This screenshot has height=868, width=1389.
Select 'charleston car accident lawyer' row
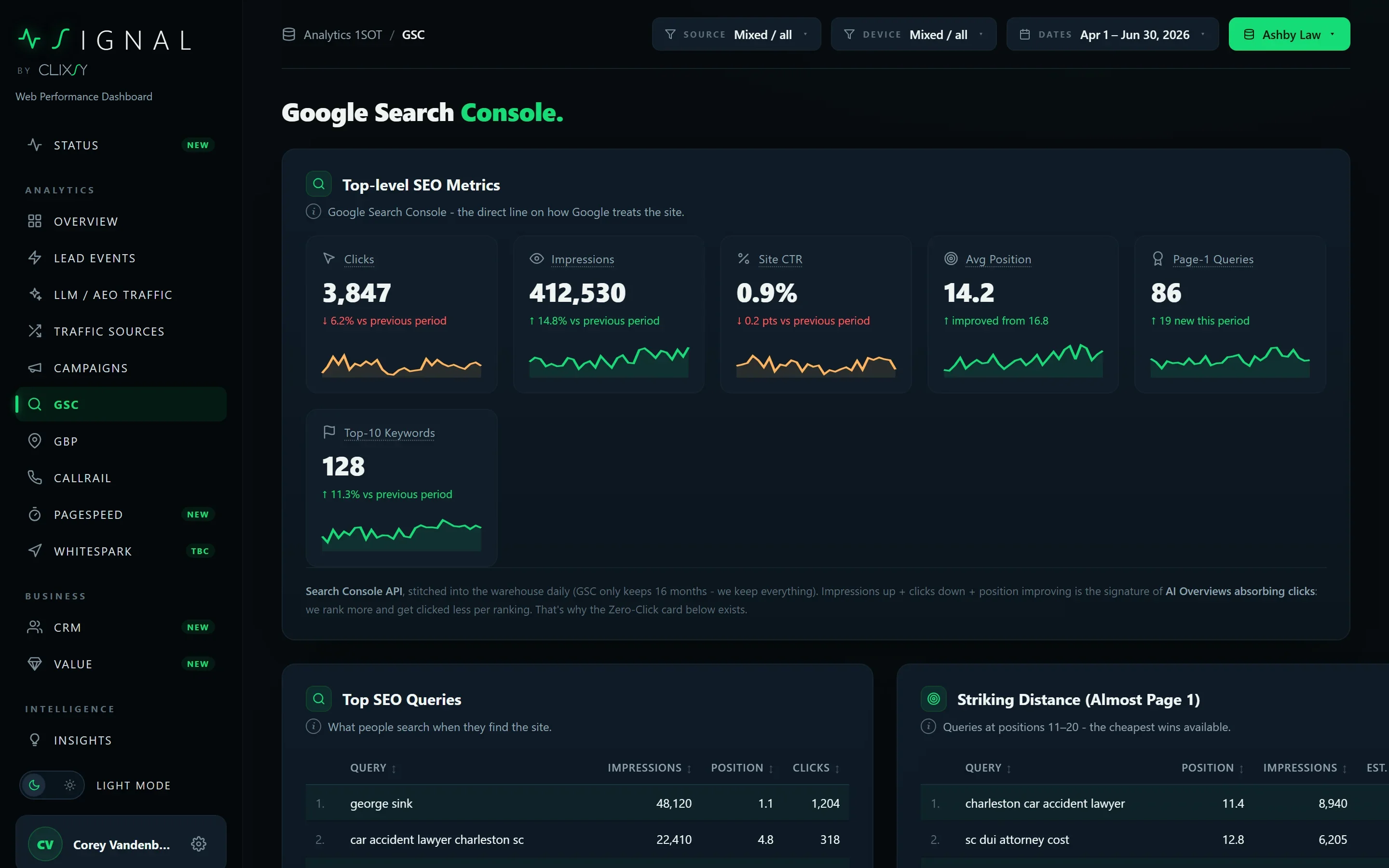(1155, 803)
